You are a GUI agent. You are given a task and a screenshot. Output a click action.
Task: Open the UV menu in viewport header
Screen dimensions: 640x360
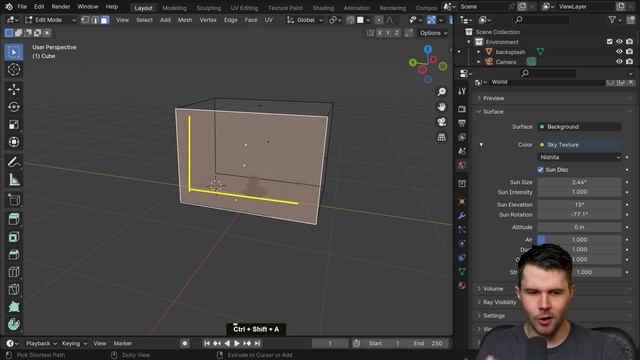point(269,20)
